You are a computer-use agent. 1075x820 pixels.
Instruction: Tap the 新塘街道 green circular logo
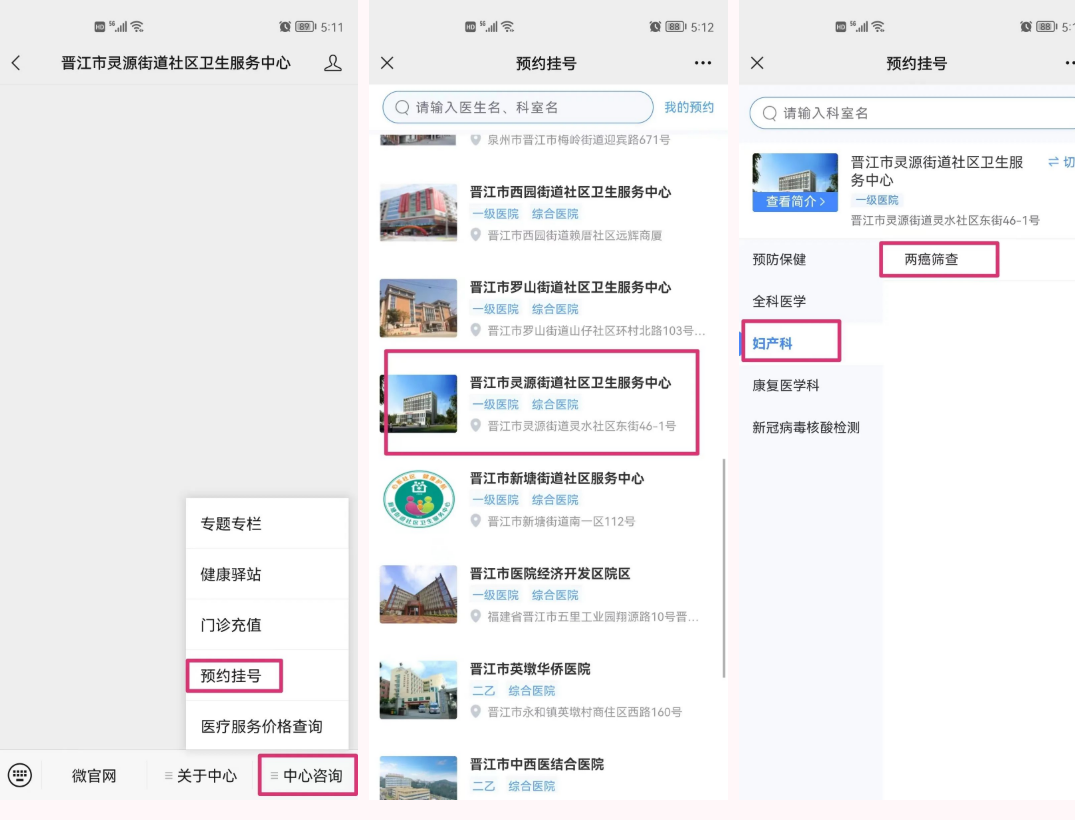(x=418, y=499)
